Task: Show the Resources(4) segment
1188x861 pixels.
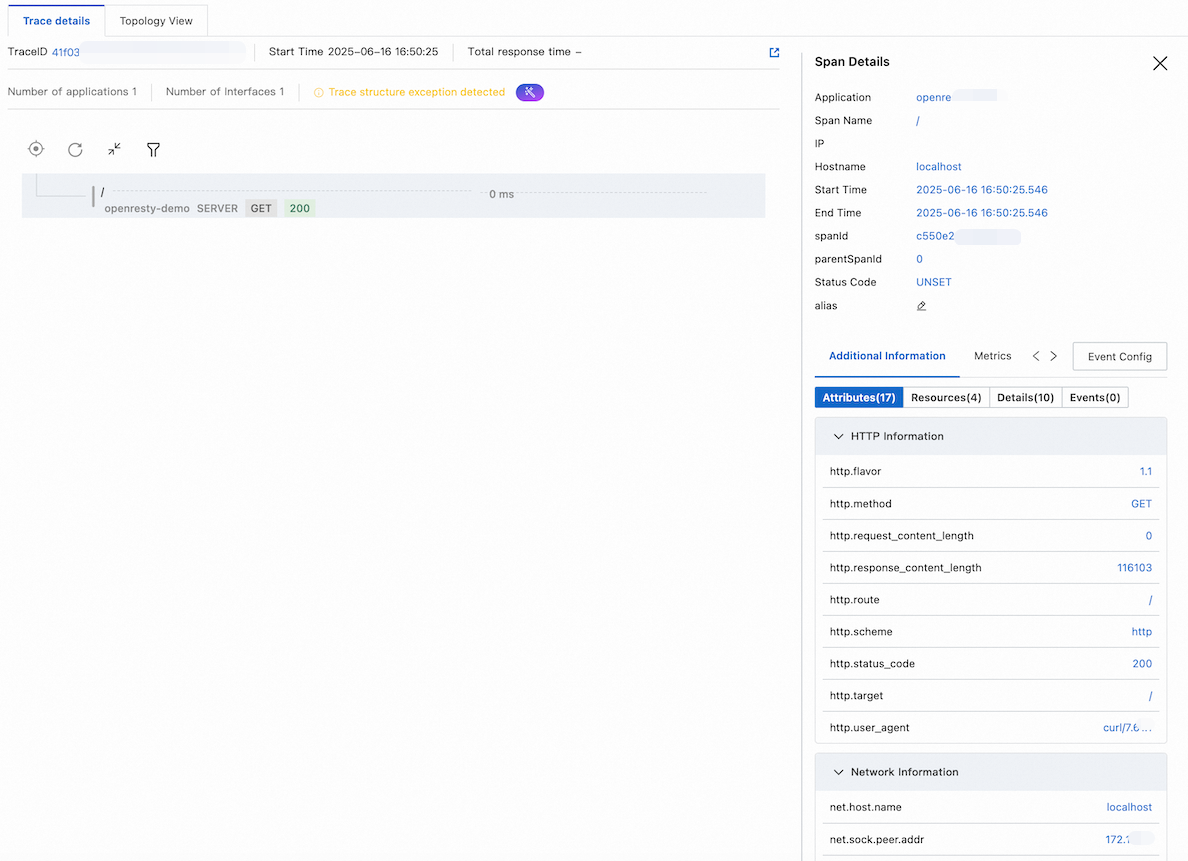Action: click(946, 398)
